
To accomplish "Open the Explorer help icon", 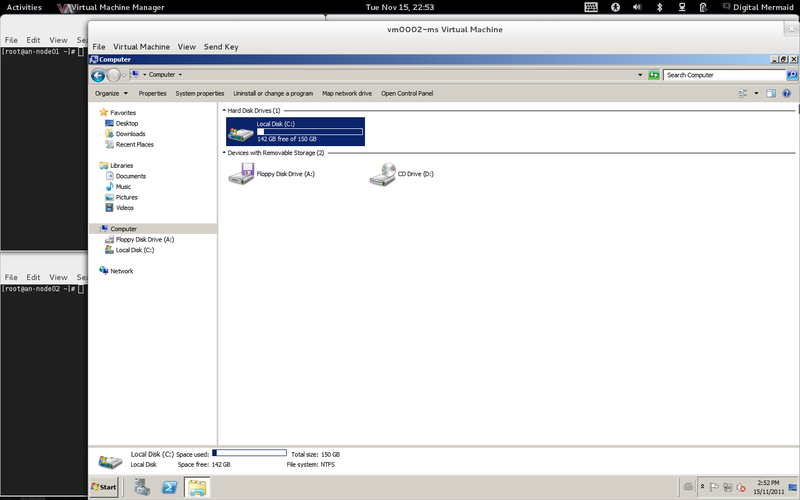I will [x=786, y=93].
